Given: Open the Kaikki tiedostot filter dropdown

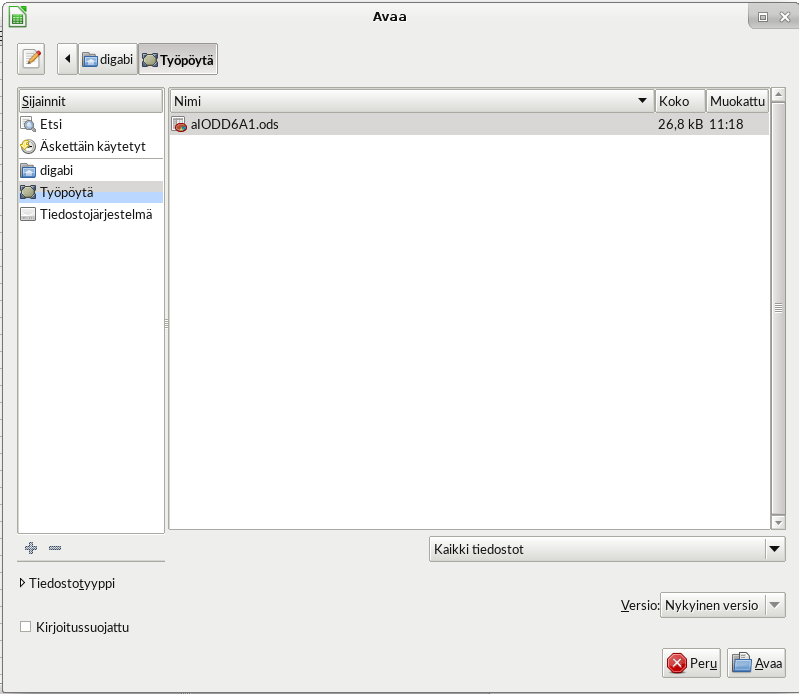Looking at the screenshot, I should (x=606, y=549).
